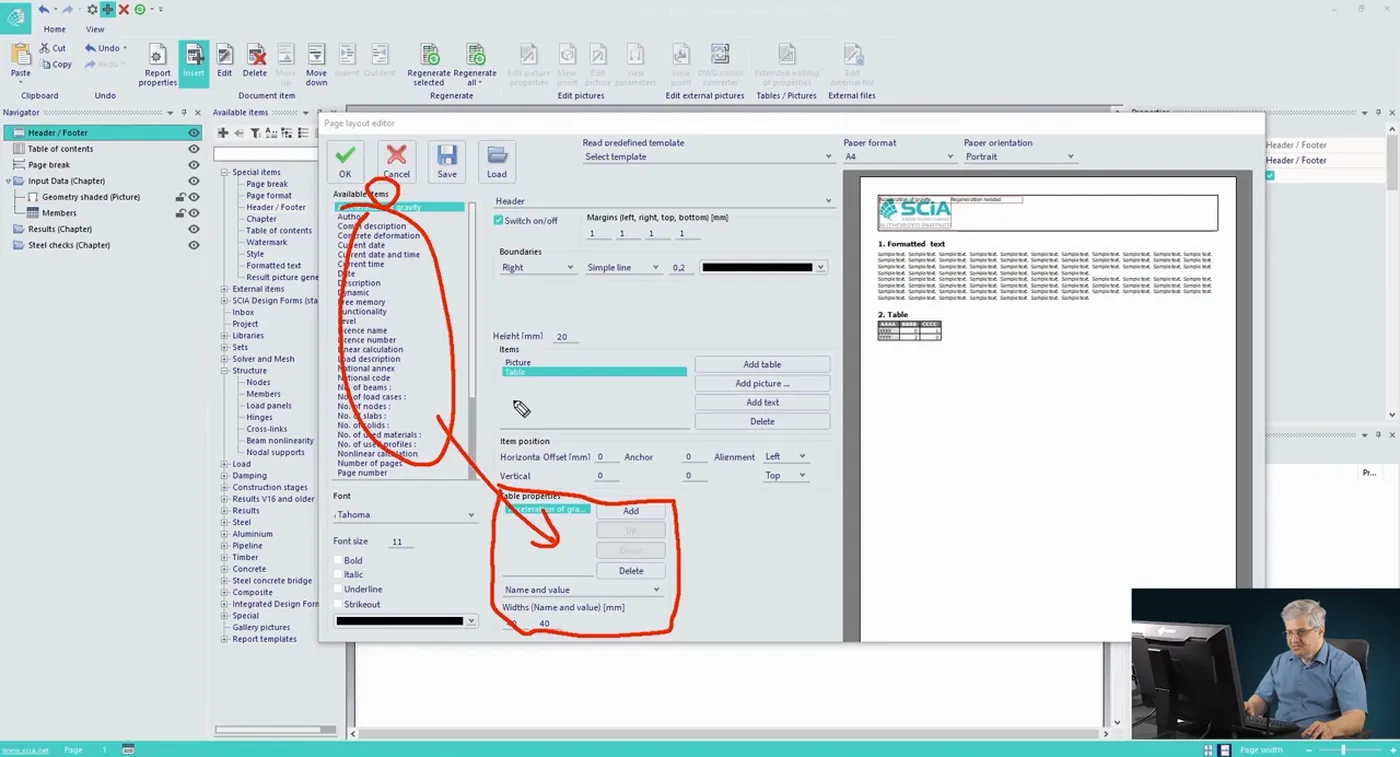Screen dimensions: 1400x757
Task: Open the Simple line style dropdown
Action: pyautogui.click(x=623, y=268)
